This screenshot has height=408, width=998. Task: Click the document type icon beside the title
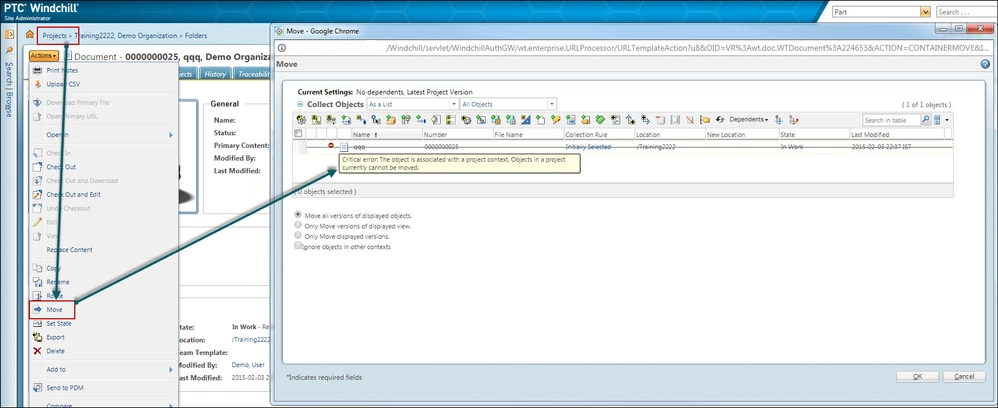pos(69,55)
